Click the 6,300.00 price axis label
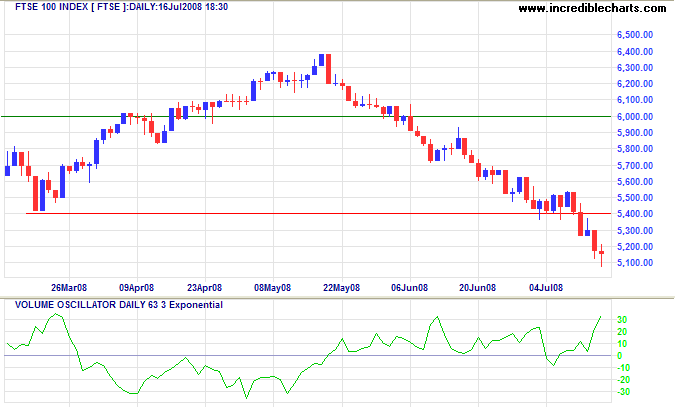 [x=635, y=68]
